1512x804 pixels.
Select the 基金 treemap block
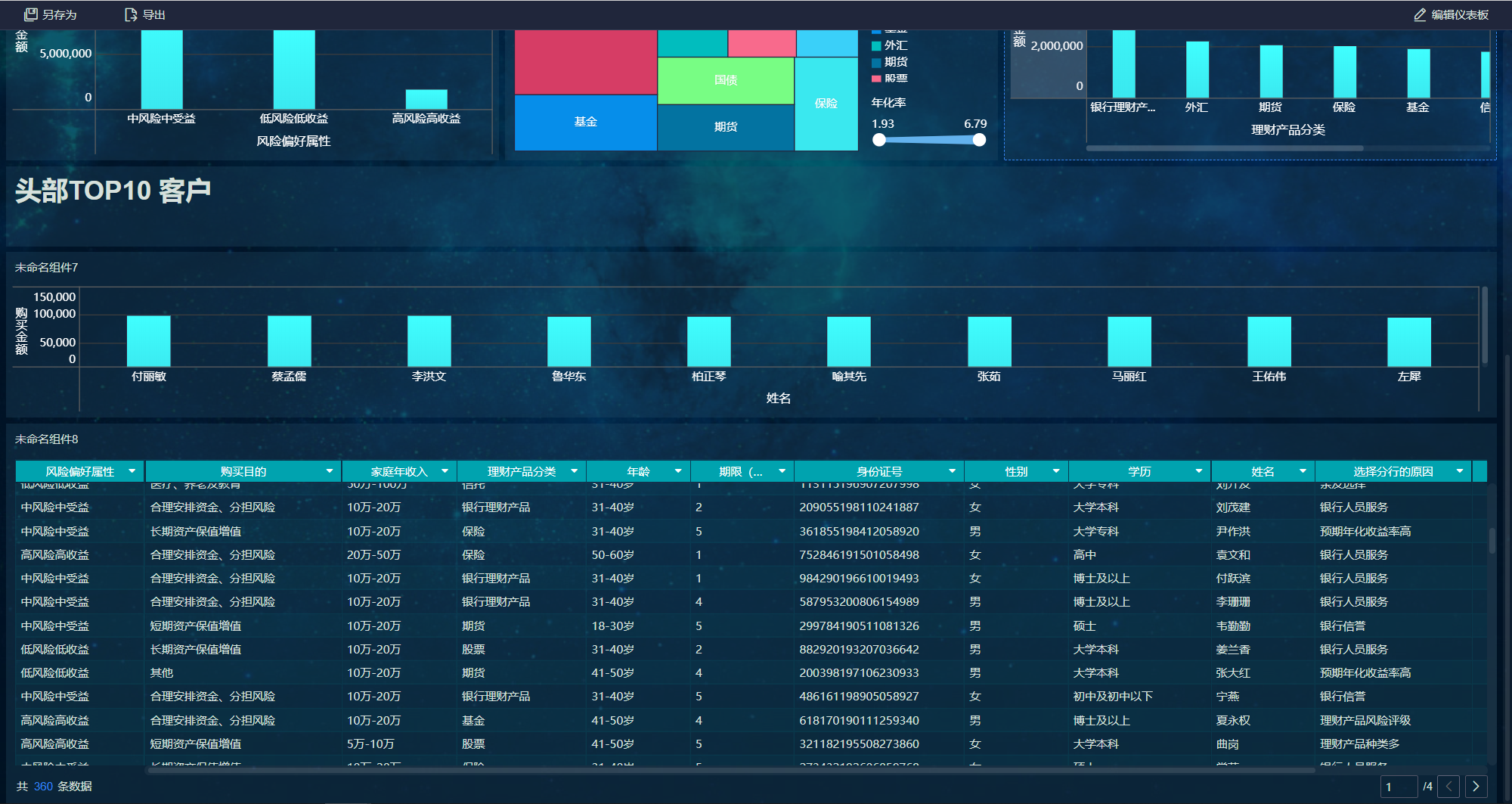tap(585, 123)
